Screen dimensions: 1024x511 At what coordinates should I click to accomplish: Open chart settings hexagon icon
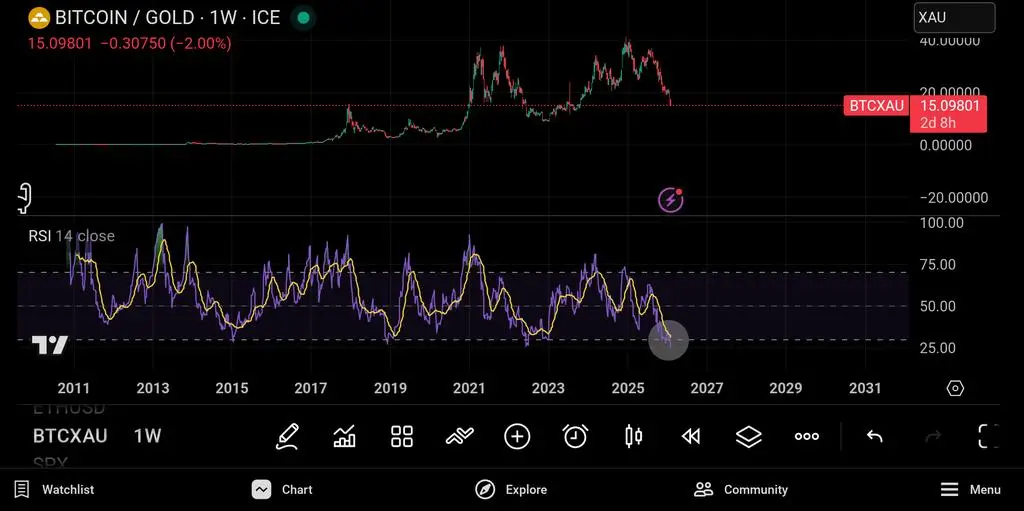(955, 388)
